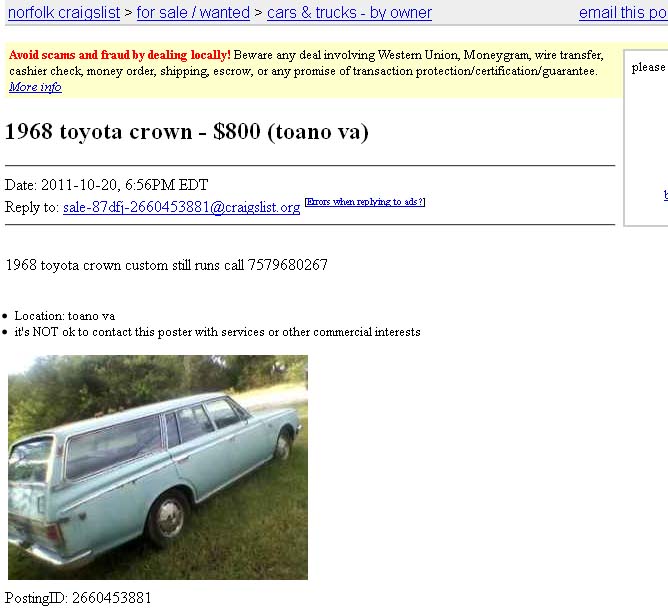668x616 pixels.
Task: Click the NOT ok to contact notice
Action: (x=217, y=332)
